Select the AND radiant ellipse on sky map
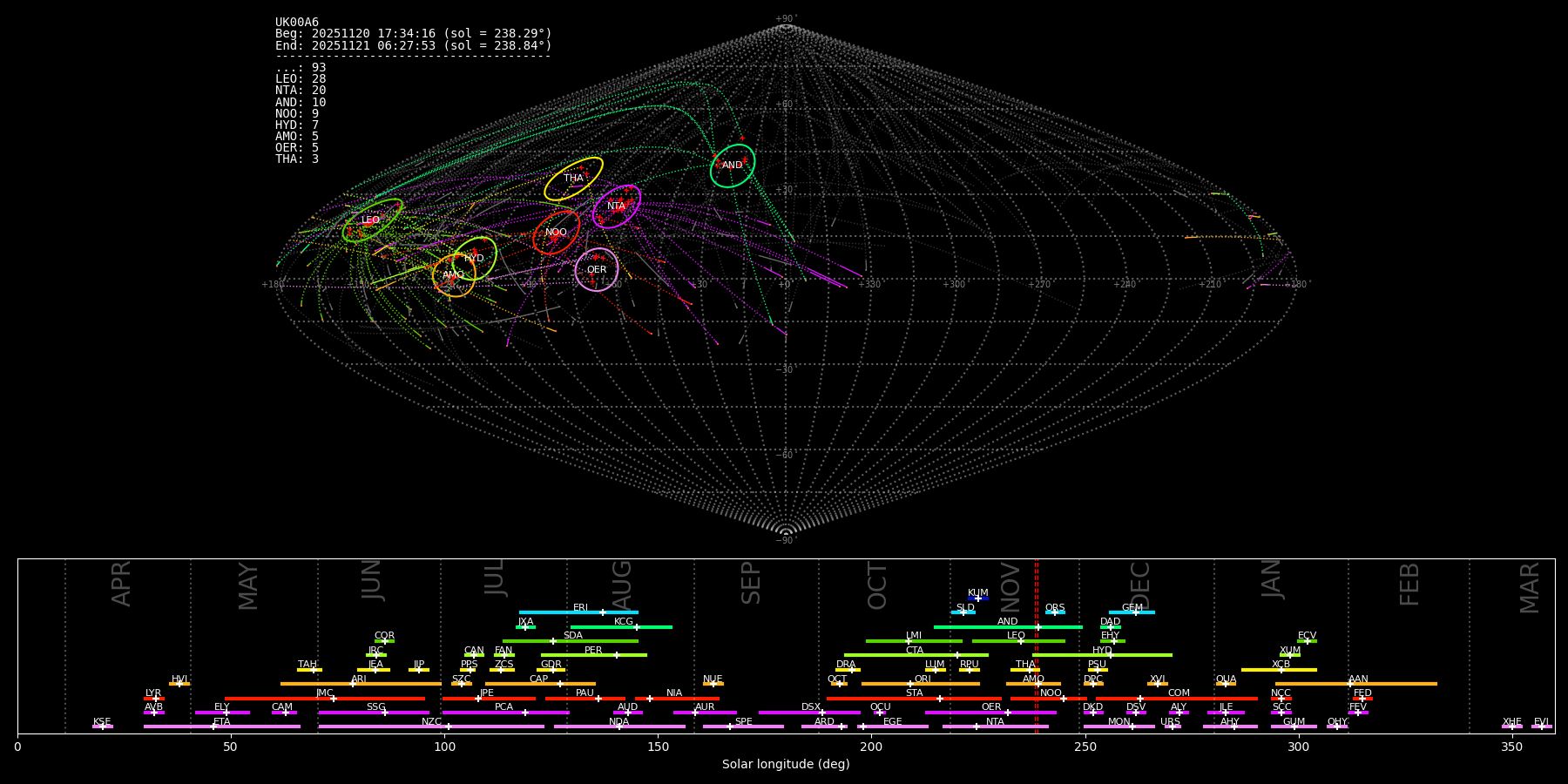 [733, 166]
